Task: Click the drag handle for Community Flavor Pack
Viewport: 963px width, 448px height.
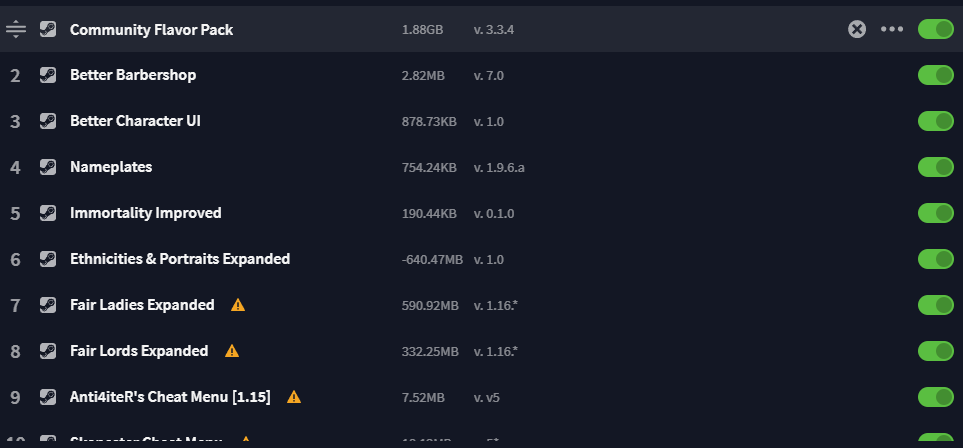Action: pos(15,29)
